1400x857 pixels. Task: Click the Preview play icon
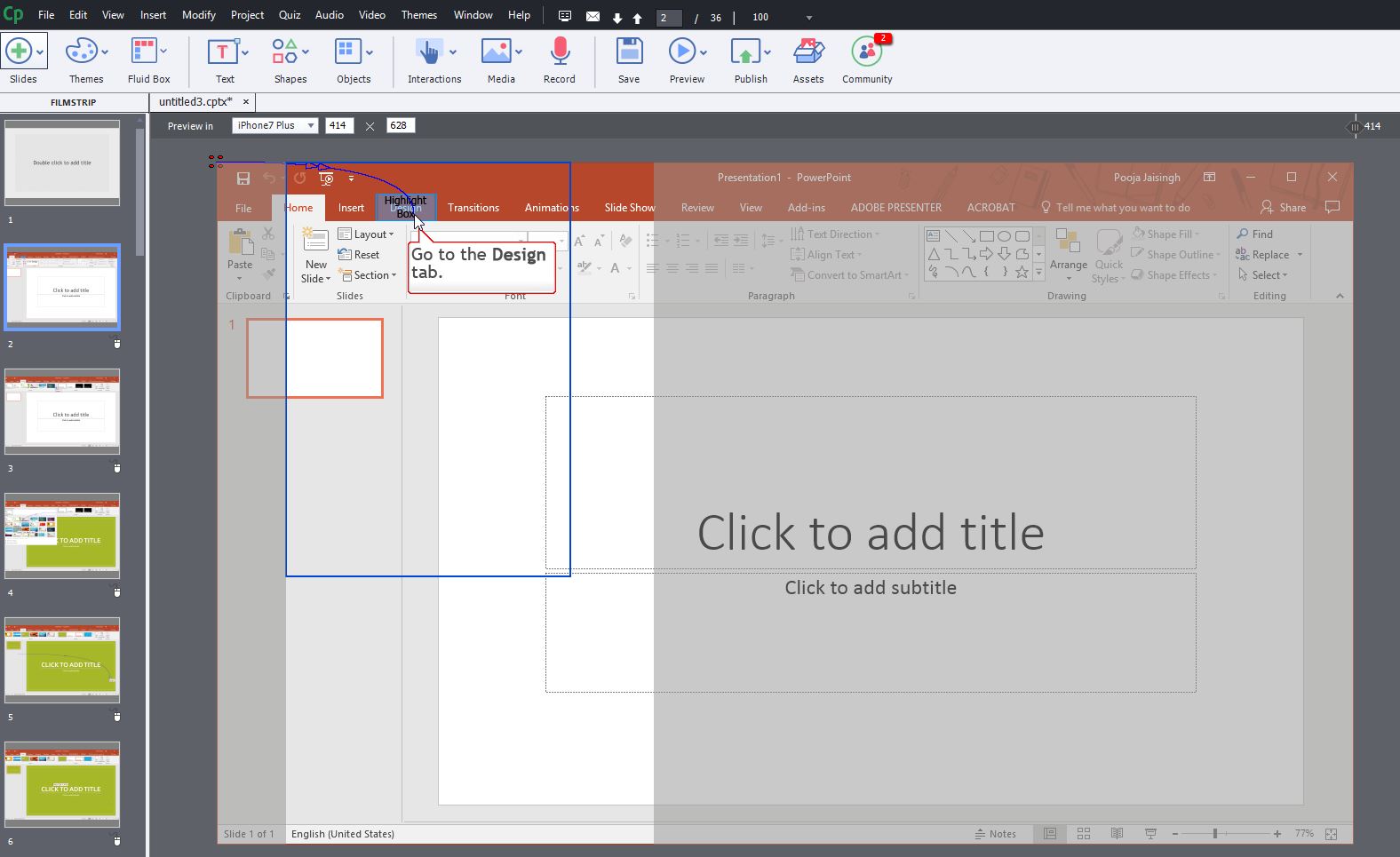(681, 52)
